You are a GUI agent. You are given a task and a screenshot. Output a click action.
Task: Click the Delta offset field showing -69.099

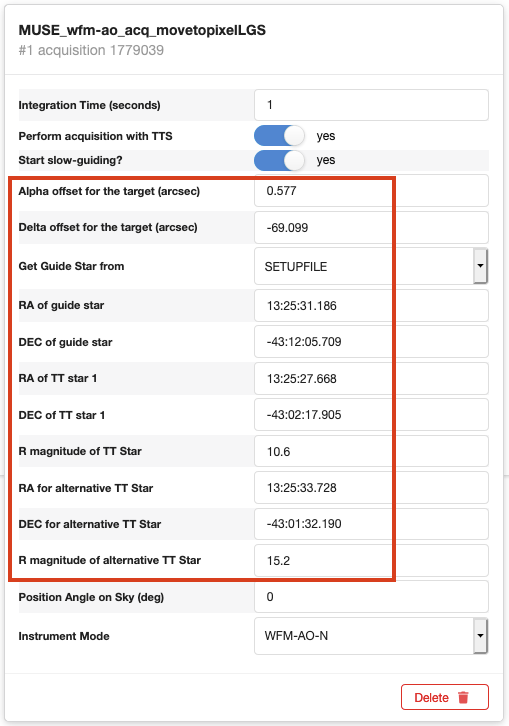point(371,227)
